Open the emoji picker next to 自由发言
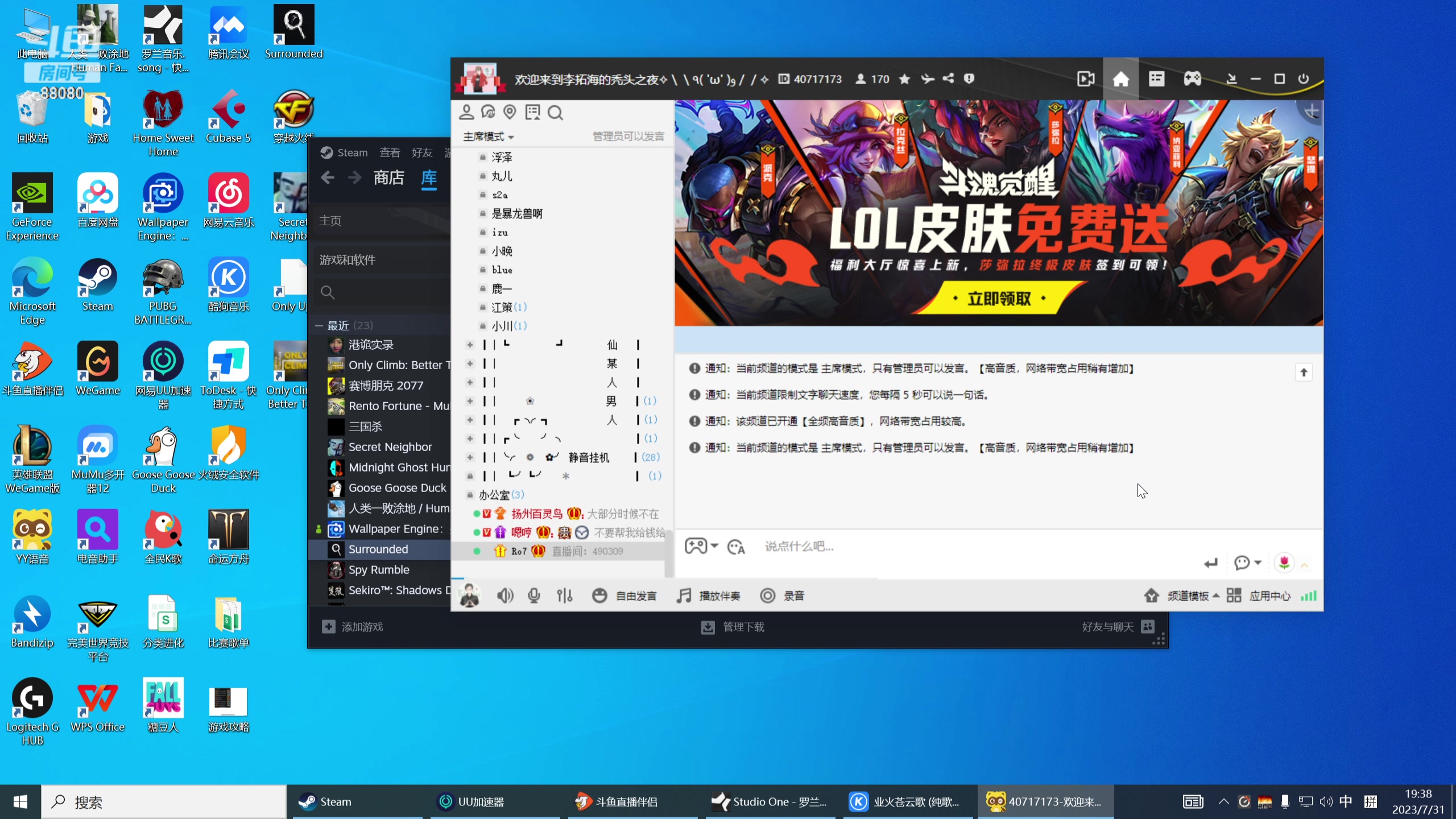Image resolution: width=1456 pixels, height=819 pixels. [600, 595]
